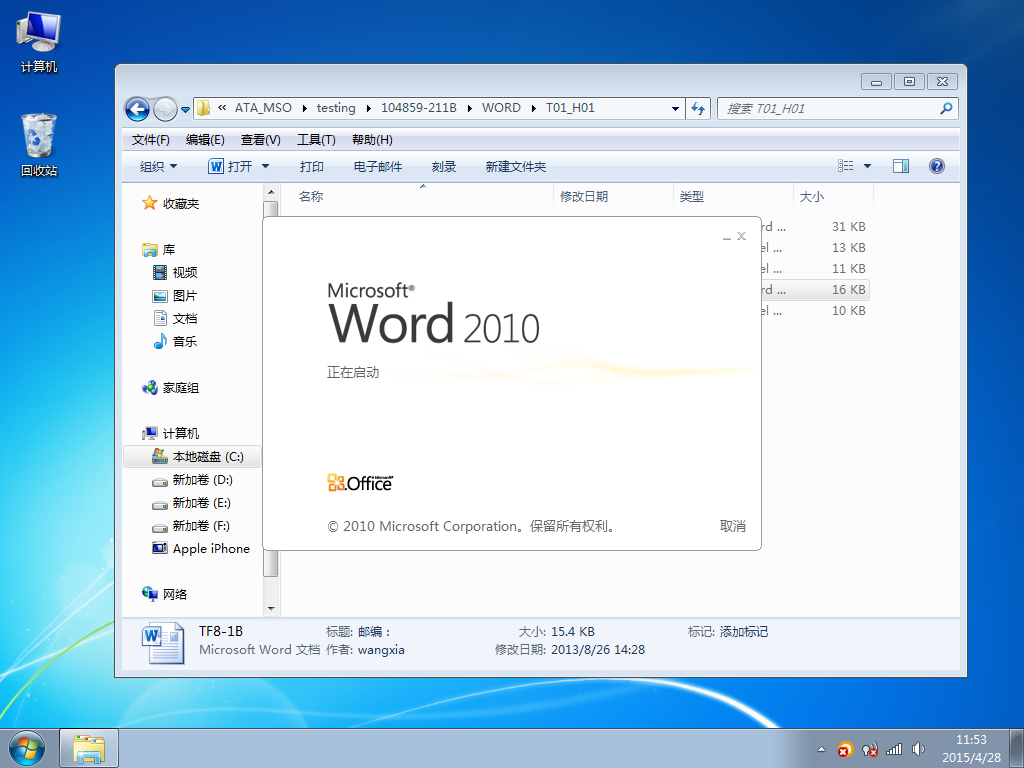Viewport: 1024px width, 768px height.
Task: Click the ATA_MSO breadcrumb segment
Action: tap(263, 108)
